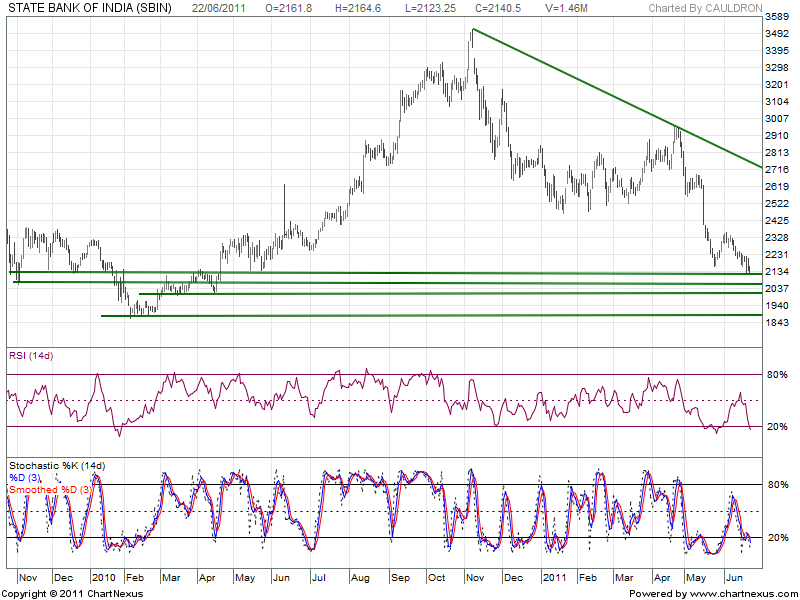Click the 2011 year marker on time axis
Image resolution: width=800 pixels, height=600 pixels.
[553, 577]
